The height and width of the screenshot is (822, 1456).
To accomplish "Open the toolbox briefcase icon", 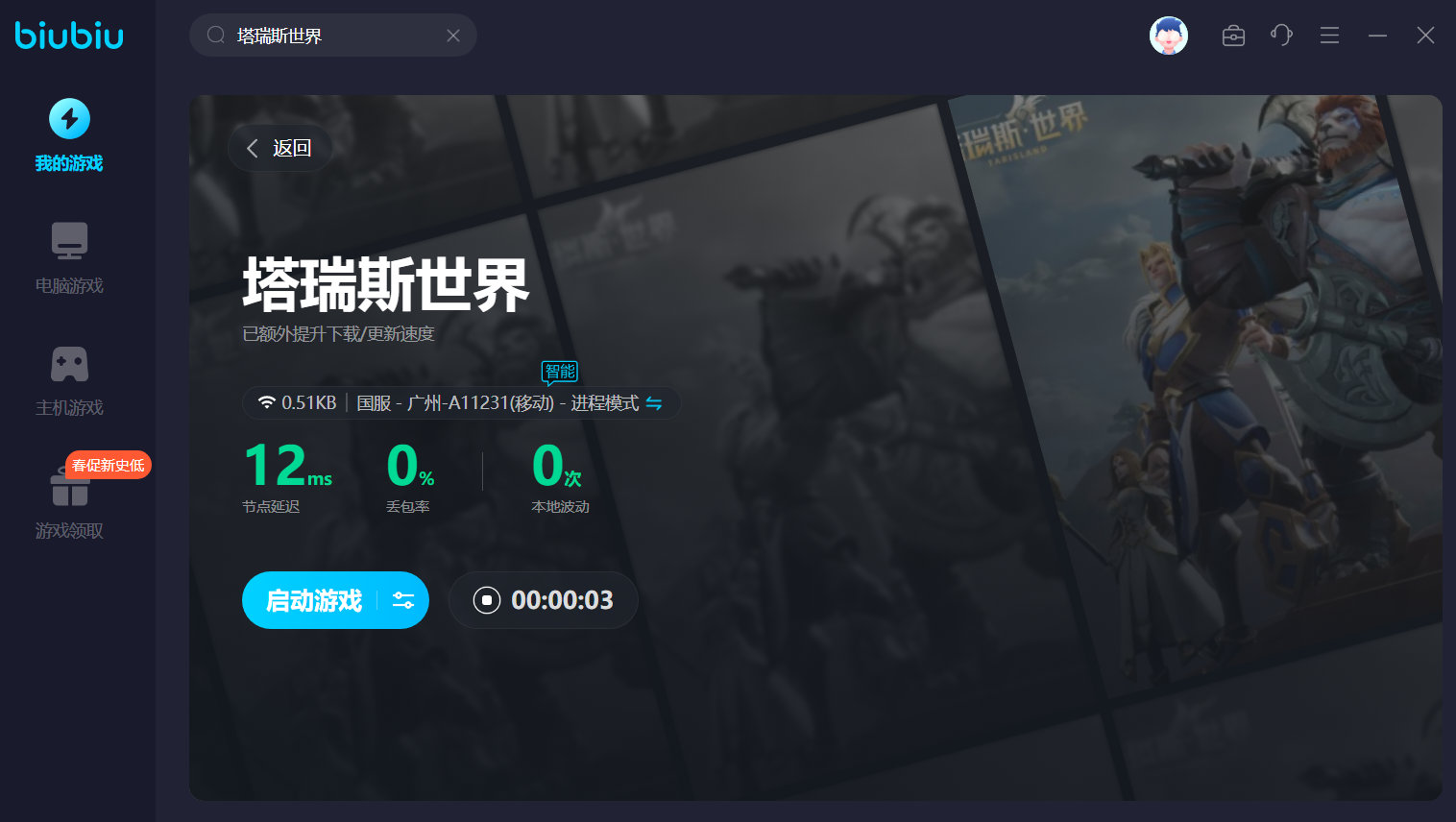I will pos(1233,36).
